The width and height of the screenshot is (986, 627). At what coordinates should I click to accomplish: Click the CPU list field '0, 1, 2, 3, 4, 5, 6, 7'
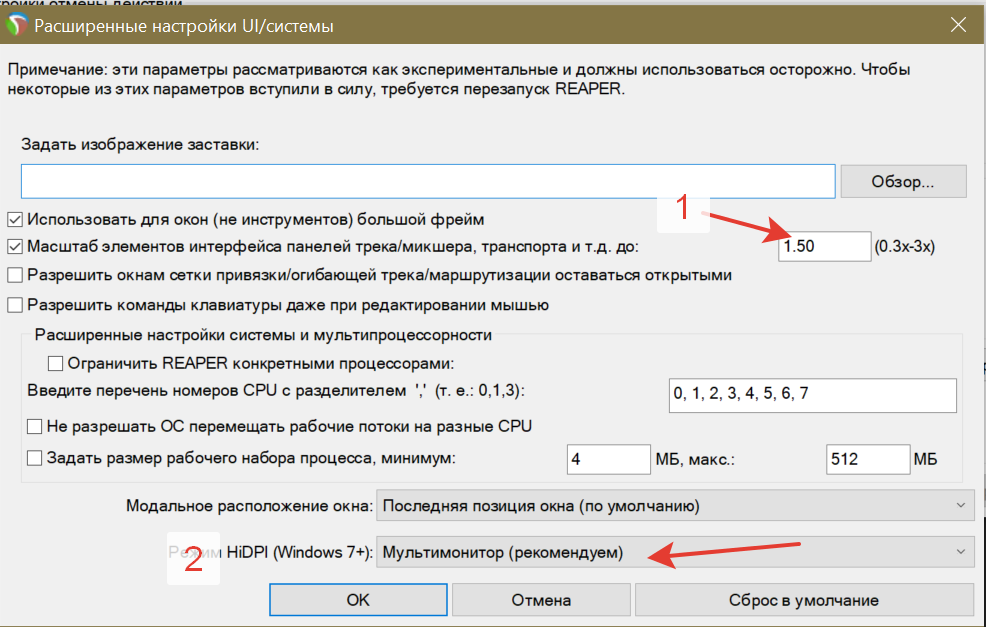[812, 395]
